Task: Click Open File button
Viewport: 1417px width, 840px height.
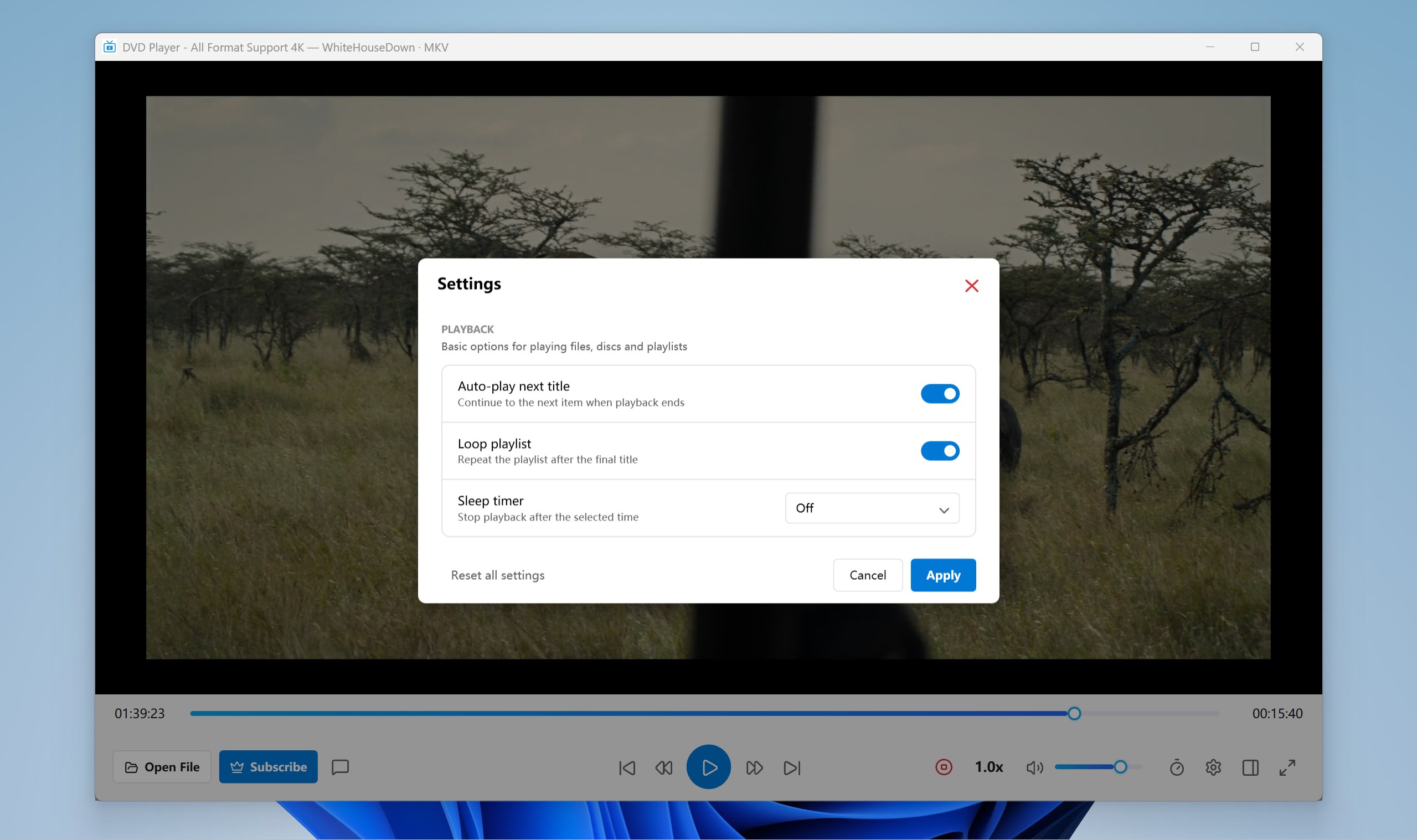Action: tap(162, 767)
